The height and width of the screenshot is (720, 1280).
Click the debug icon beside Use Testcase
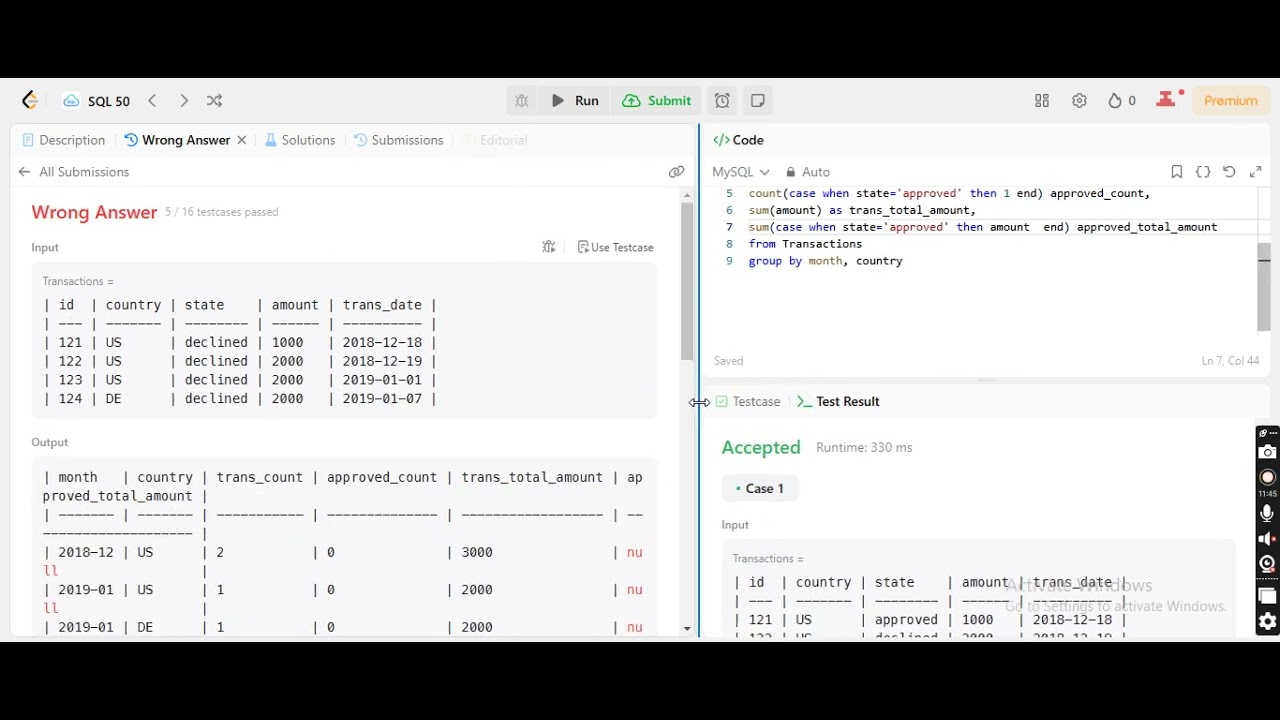[x=549, y=247]
